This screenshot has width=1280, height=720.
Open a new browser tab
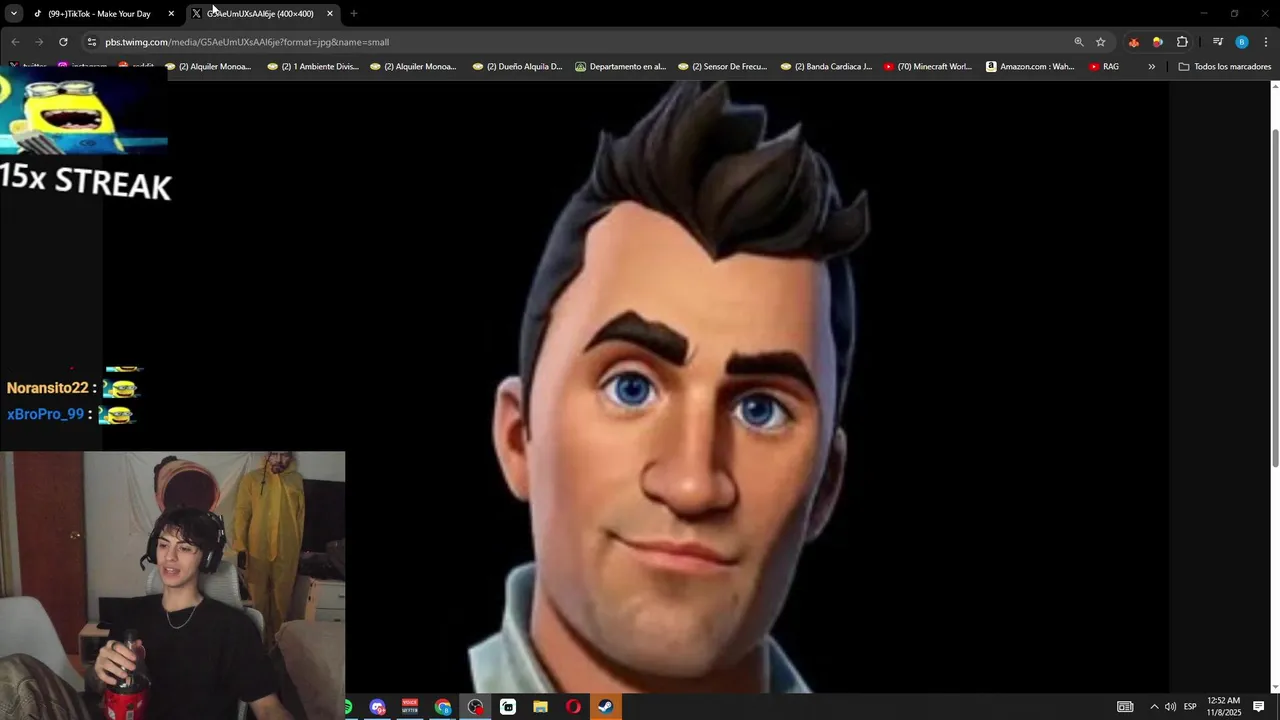[x=353, y=14]
